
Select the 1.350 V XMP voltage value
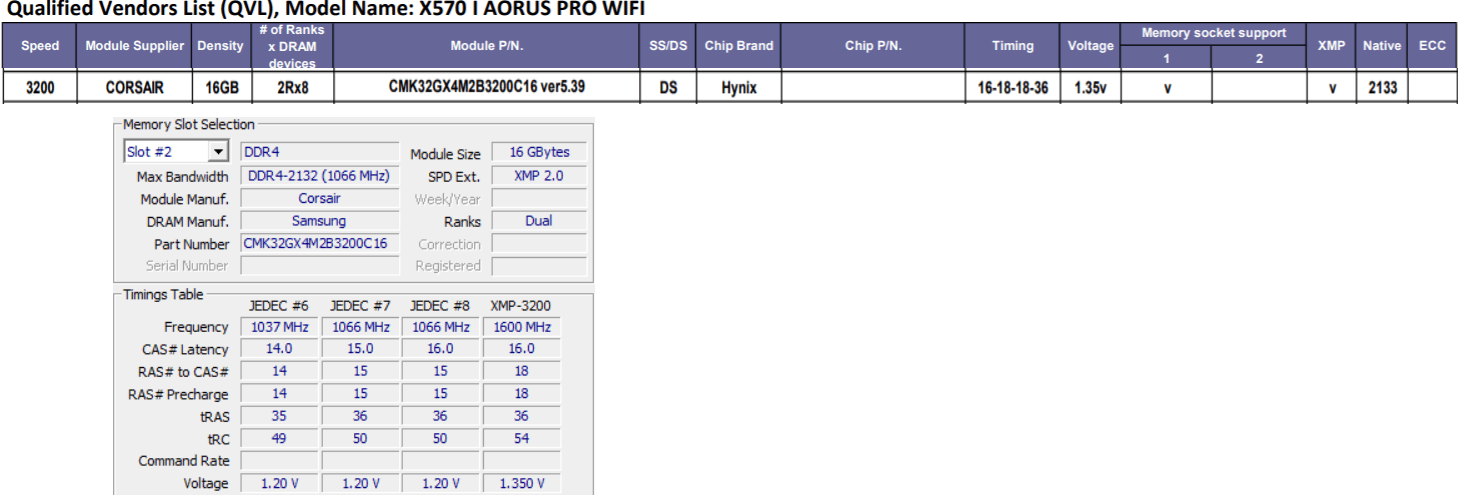point(521,483)
